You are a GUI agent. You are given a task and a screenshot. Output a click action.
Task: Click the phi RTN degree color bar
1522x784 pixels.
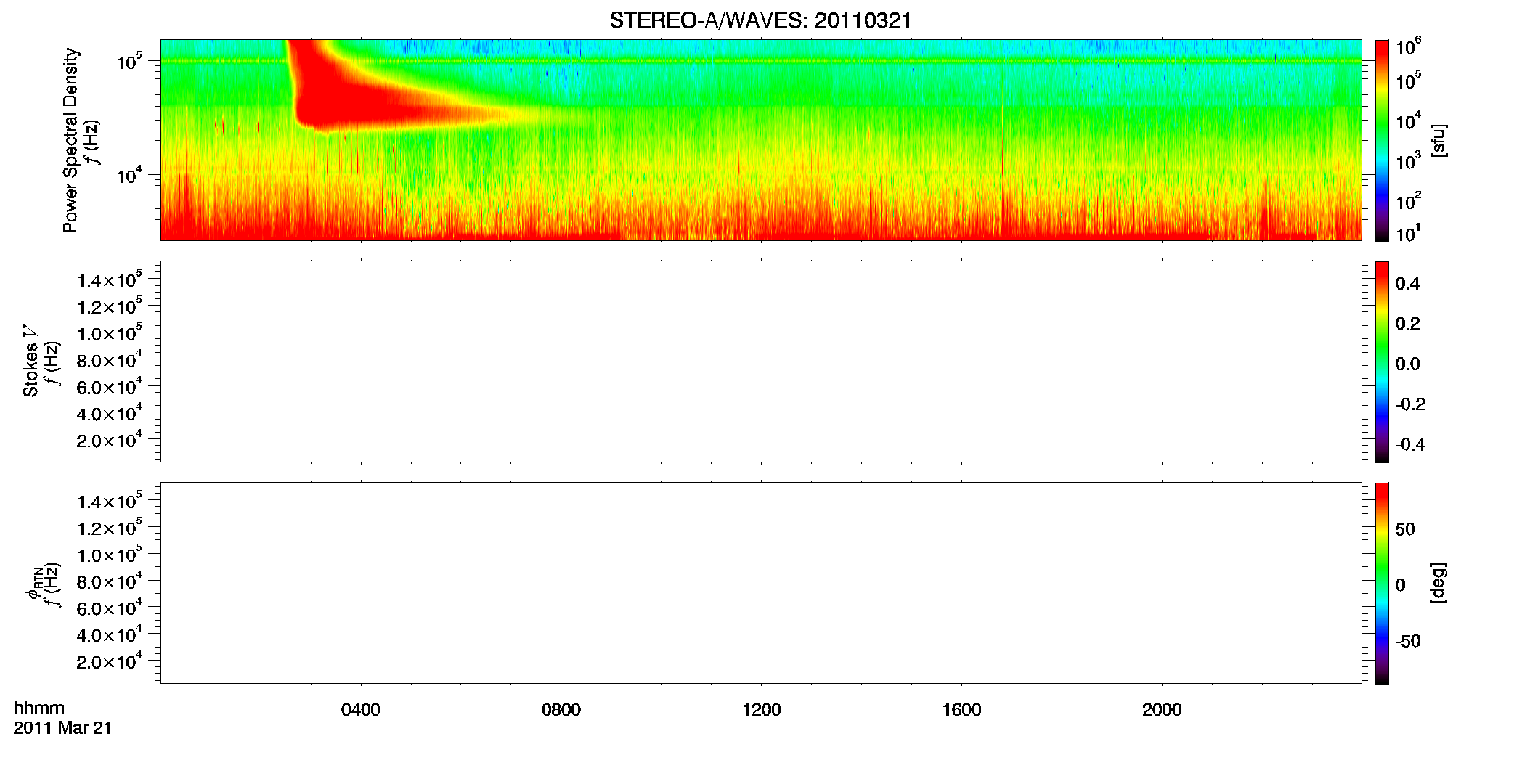1382,583
